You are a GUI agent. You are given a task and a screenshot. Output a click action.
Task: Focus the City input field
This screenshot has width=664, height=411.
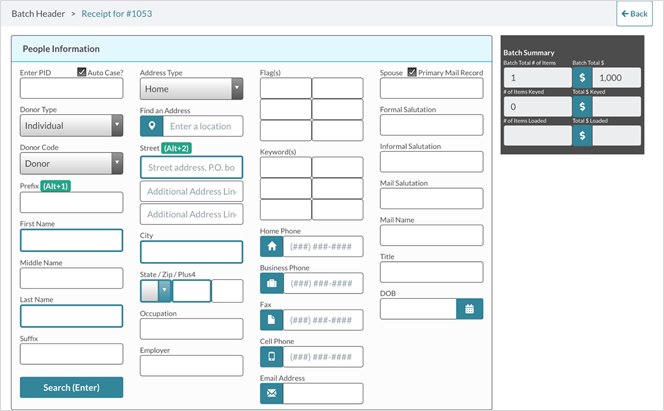(191, 252)
